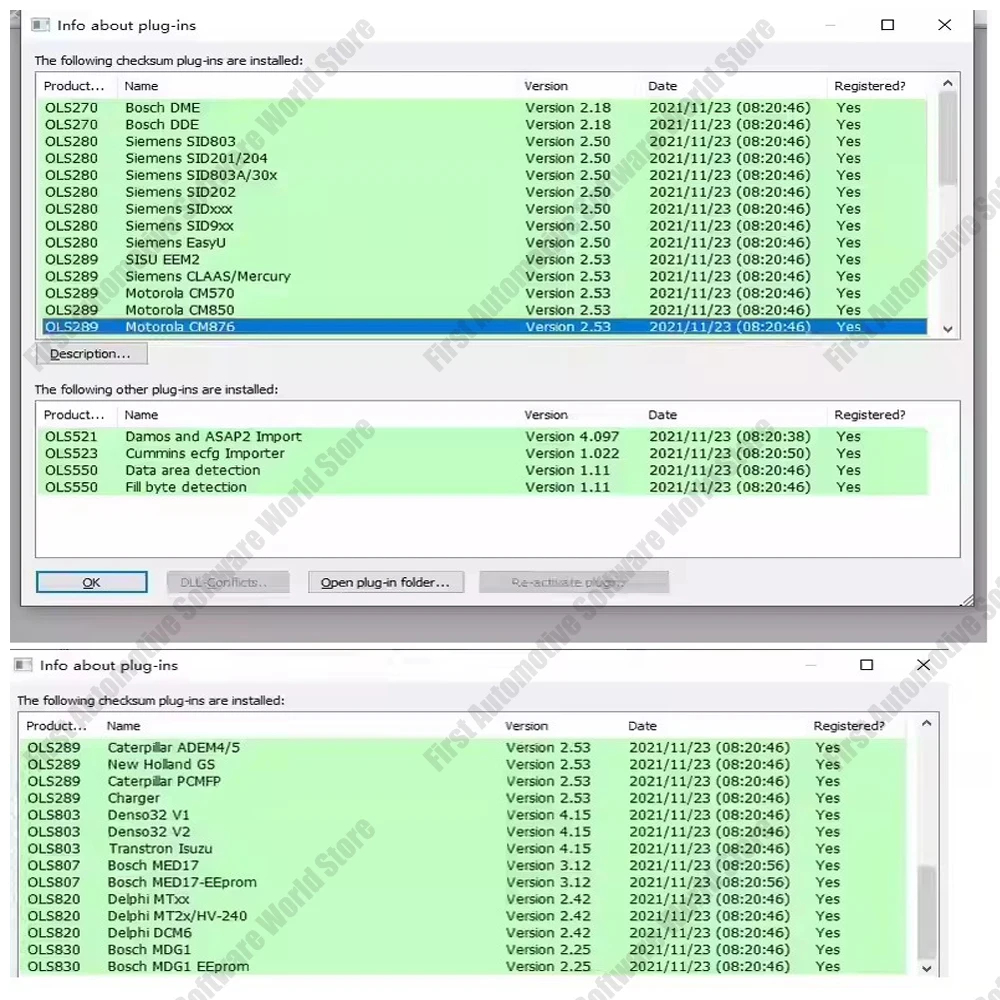
Task: Select the New Holland GS row
Action: (465, 765)
